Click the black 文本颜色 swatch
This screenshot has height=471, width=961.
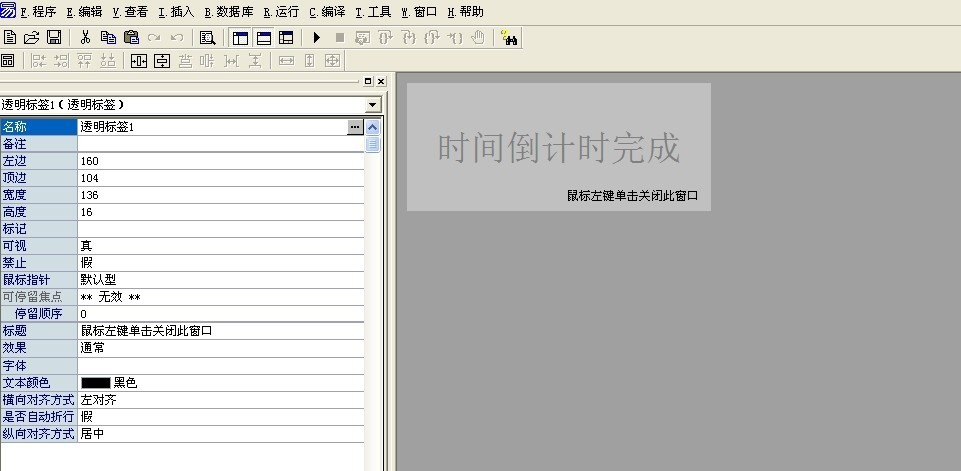pyautogui.click(x=96, y=382)
